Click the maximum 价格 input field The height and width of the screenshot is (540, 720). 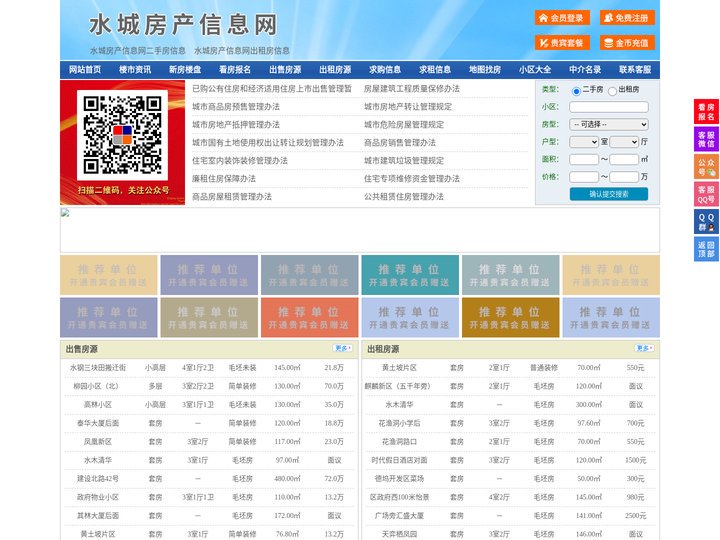[624, 177]
